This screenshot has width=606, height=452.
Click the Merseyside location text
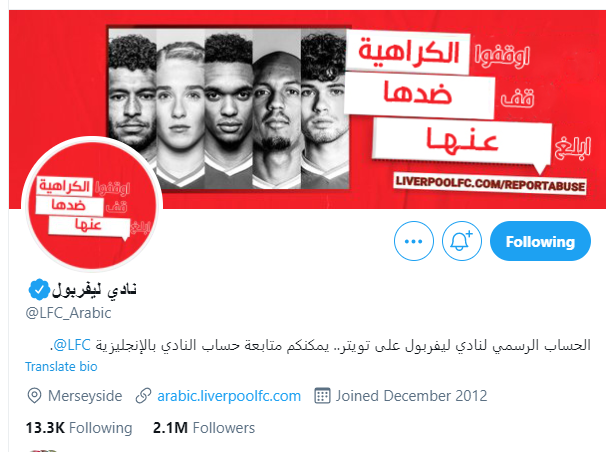tap(85, 396)
